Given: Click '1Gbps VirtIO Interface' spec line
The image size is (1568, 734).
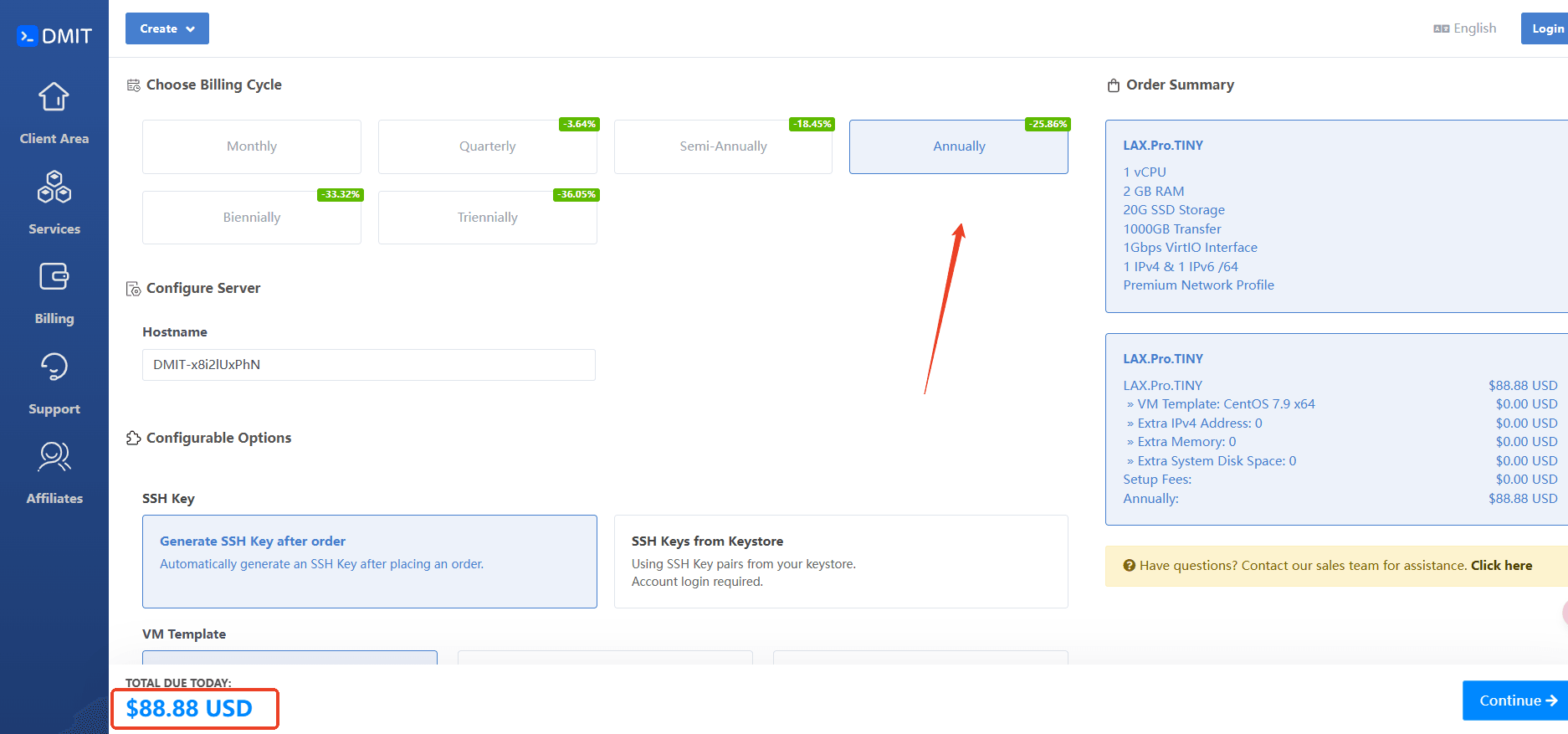Looking at the screenshot, I should pos(1190,248).
